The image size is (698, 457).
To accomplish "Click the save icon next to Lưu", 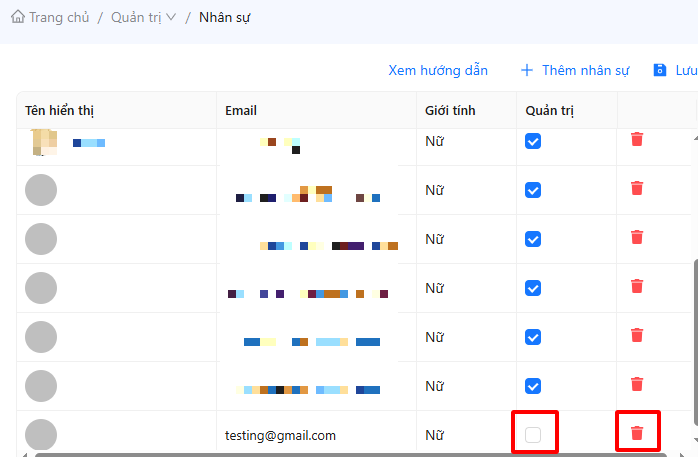I will [660, 70].
